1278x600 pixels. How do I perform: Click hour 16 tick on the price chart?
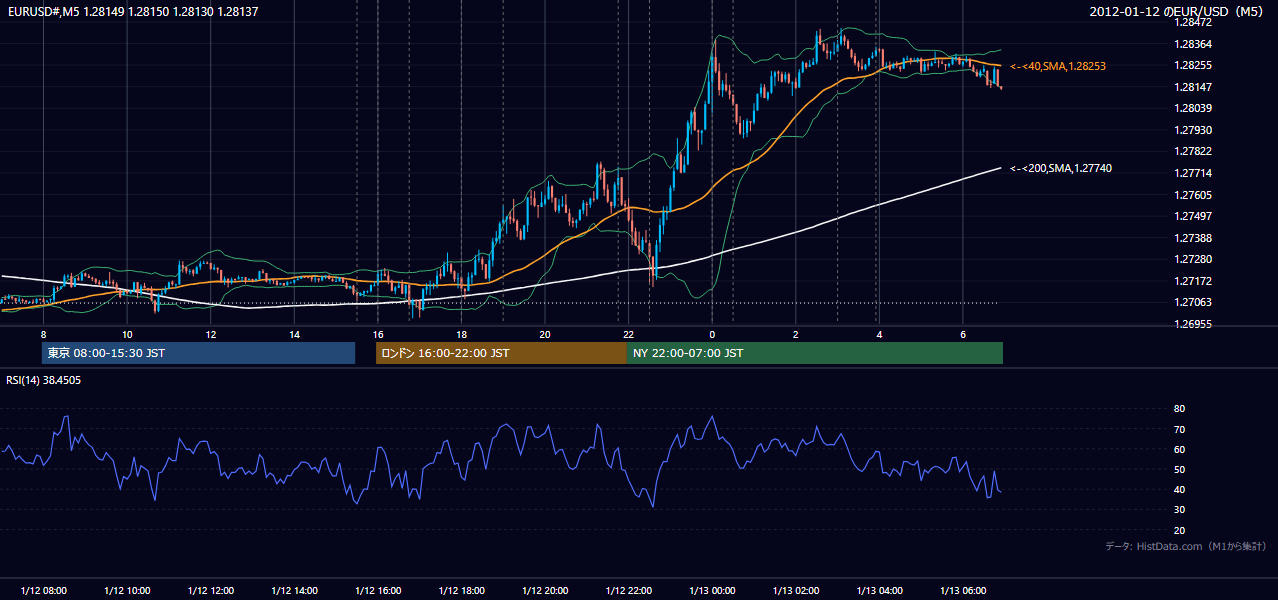coord(378,334)
